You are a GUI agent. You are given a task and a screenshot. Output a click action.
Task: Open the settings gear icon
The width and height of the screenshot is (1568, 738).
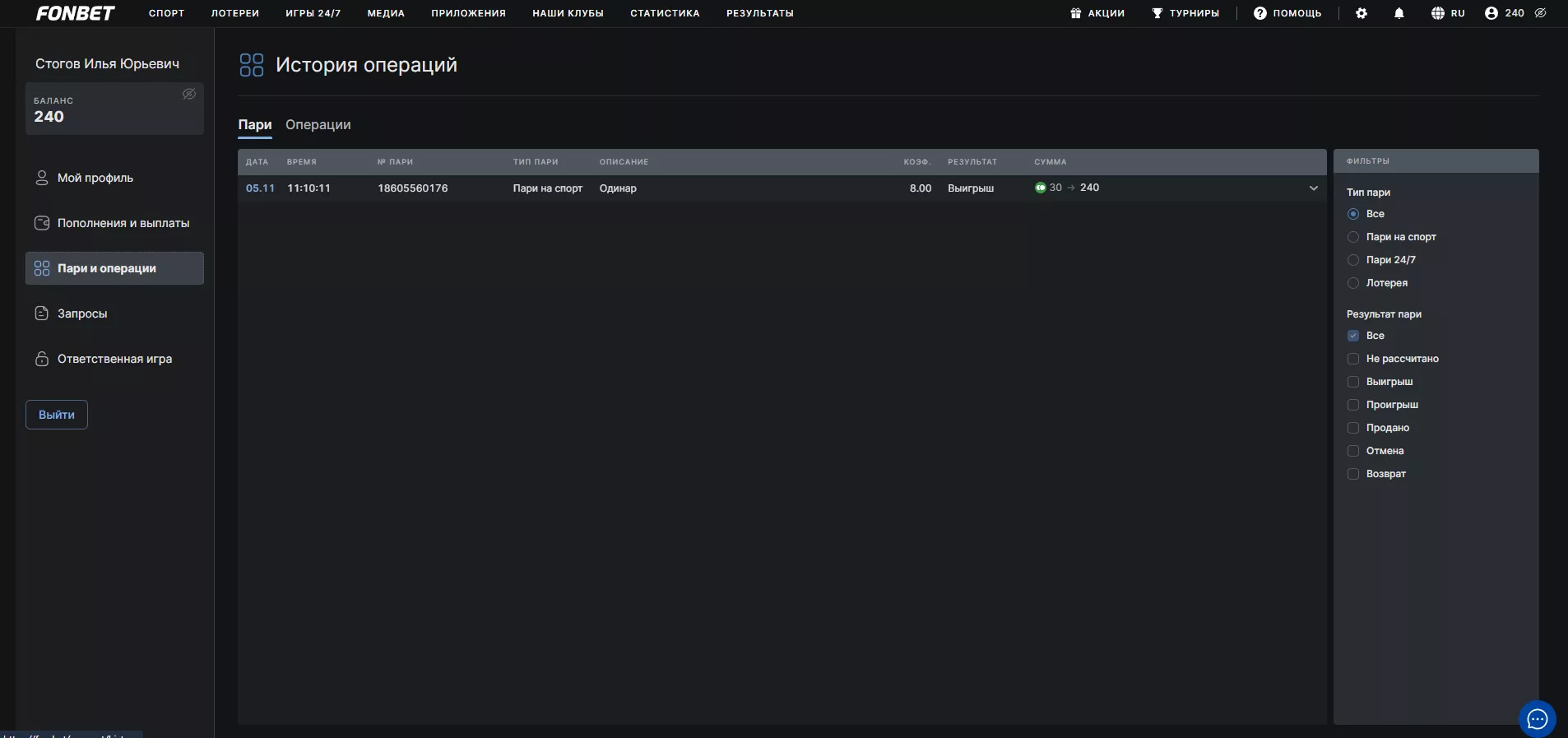tap(1362, 13)
